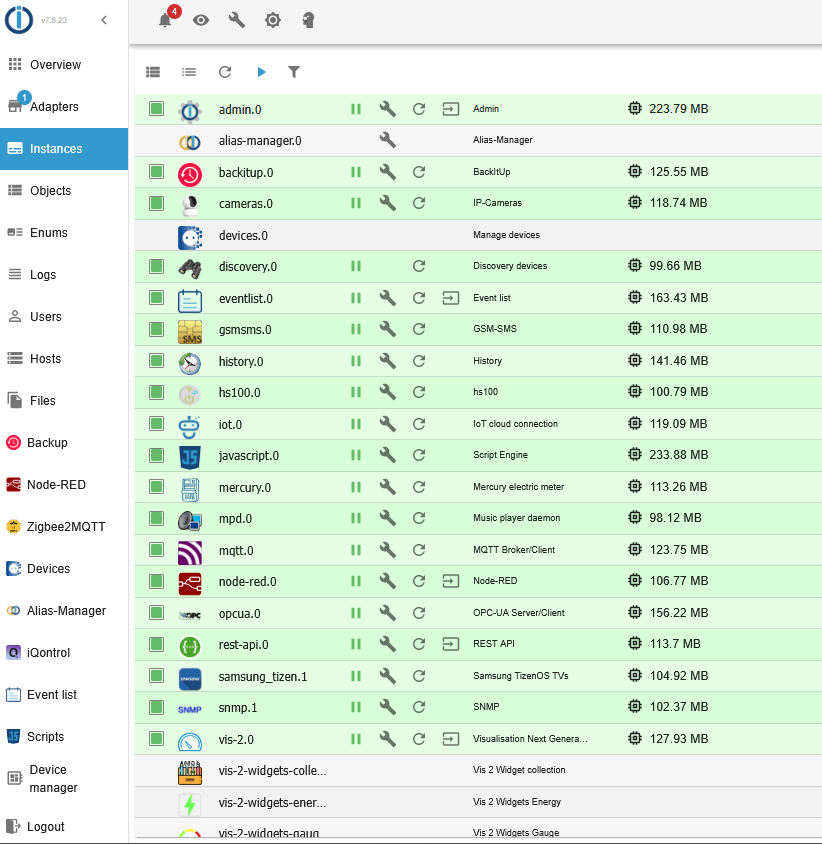Switch to the table list view
This screenshot has width=822, height=844.
click(153, 72)
